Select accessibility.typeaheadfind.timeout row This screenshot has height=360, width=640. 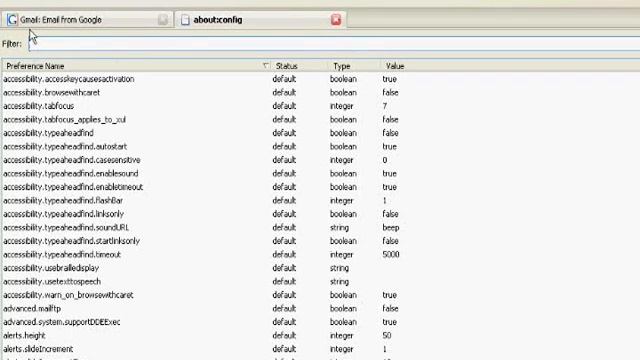point(321,254)
